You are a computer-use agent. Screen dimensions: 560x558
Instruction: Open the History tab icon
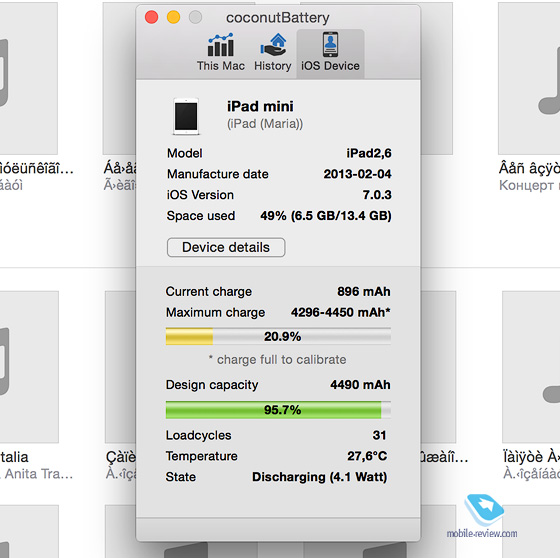[273, 45]
